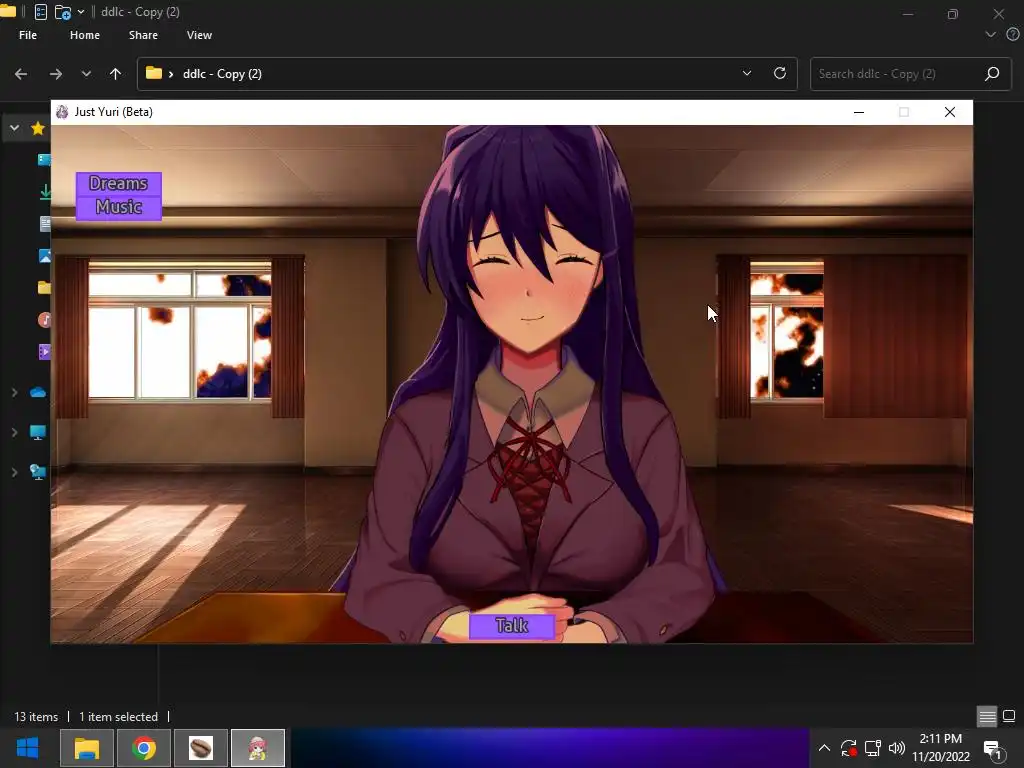Close the Just Yuri (Beta) window
The height and width of the screenshot is (768, 1024).
[950, 112]
